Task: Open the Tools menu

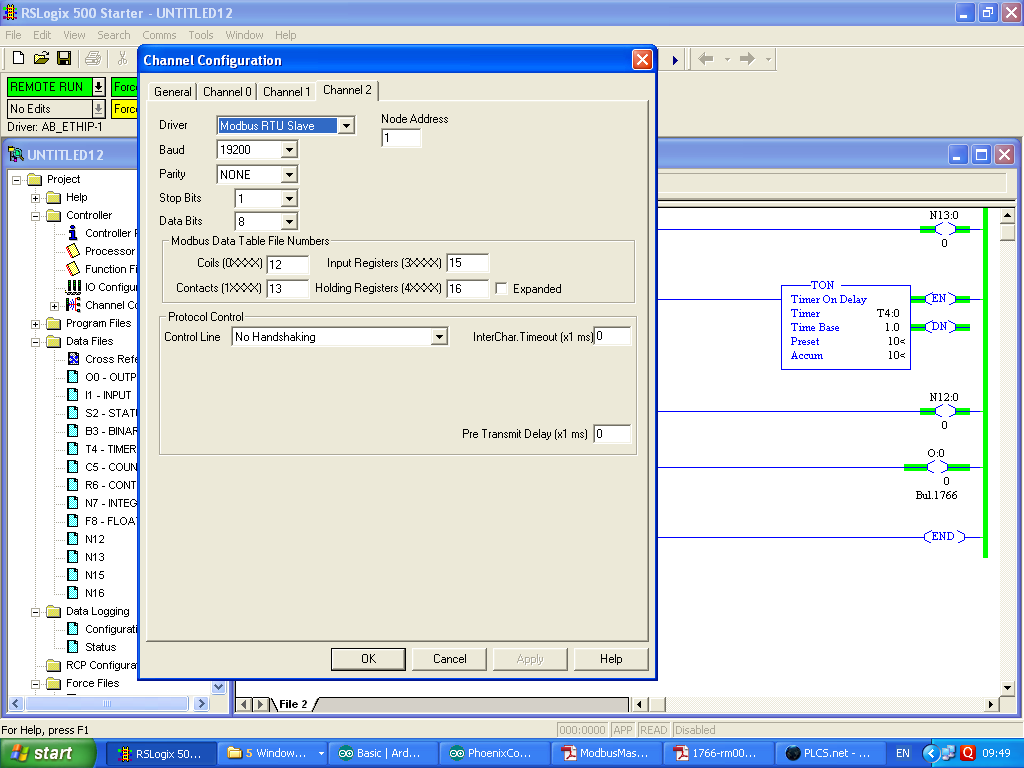Action: (x=200, y=35)
